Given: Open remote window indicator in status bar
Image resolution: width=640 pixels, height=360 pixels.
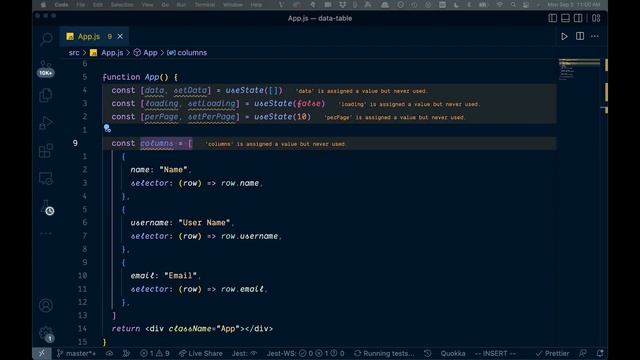Looking at the screenshot, I should (x=42, y=353).
